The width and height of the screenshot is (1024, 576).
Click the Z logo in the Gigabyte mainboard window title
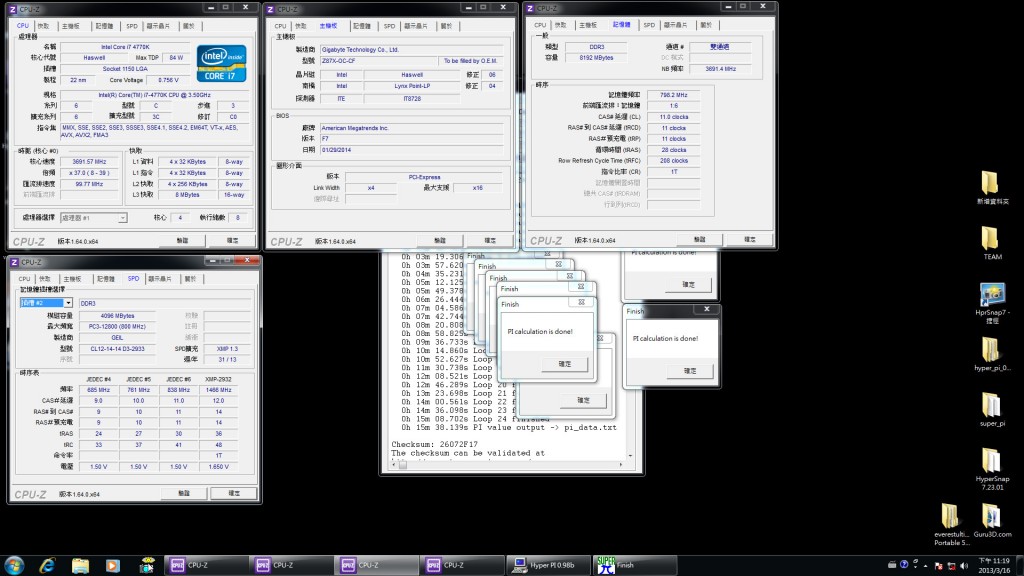pyautogui.click(x=270, y=9)
